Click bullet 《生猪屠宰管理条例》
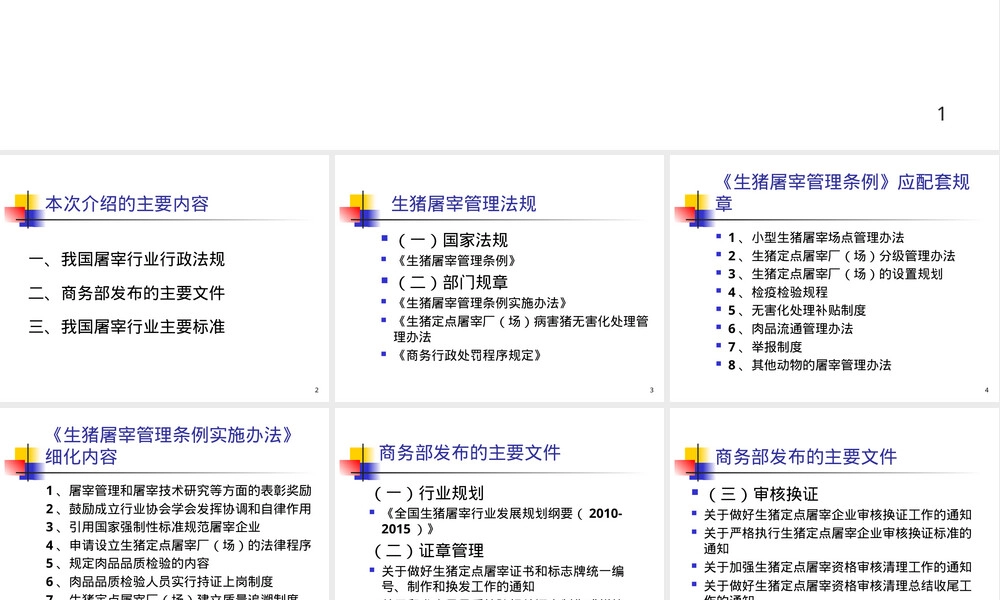This screenshot has height=600, width=1000. pos(456,261)
